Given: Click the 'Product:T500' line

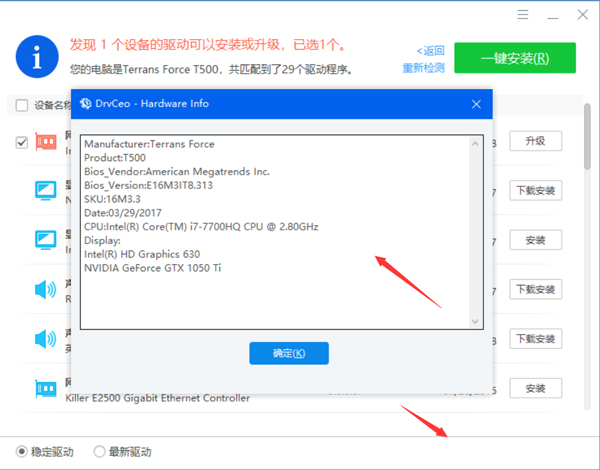Looking at the screenshot, I should tap(115, 158).
